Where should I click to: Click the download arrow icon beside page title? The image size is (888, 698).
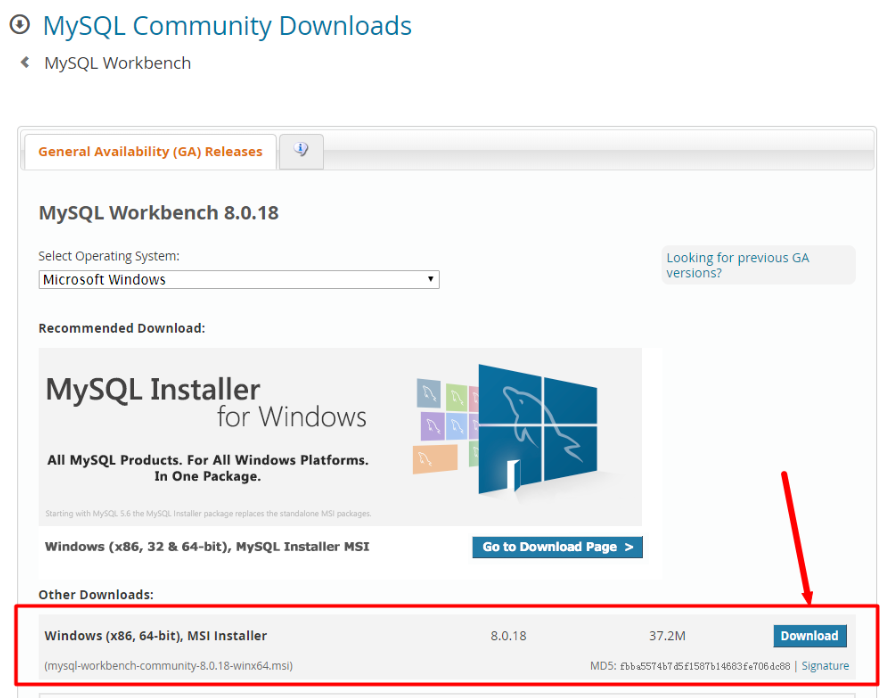tap(19, 23)
